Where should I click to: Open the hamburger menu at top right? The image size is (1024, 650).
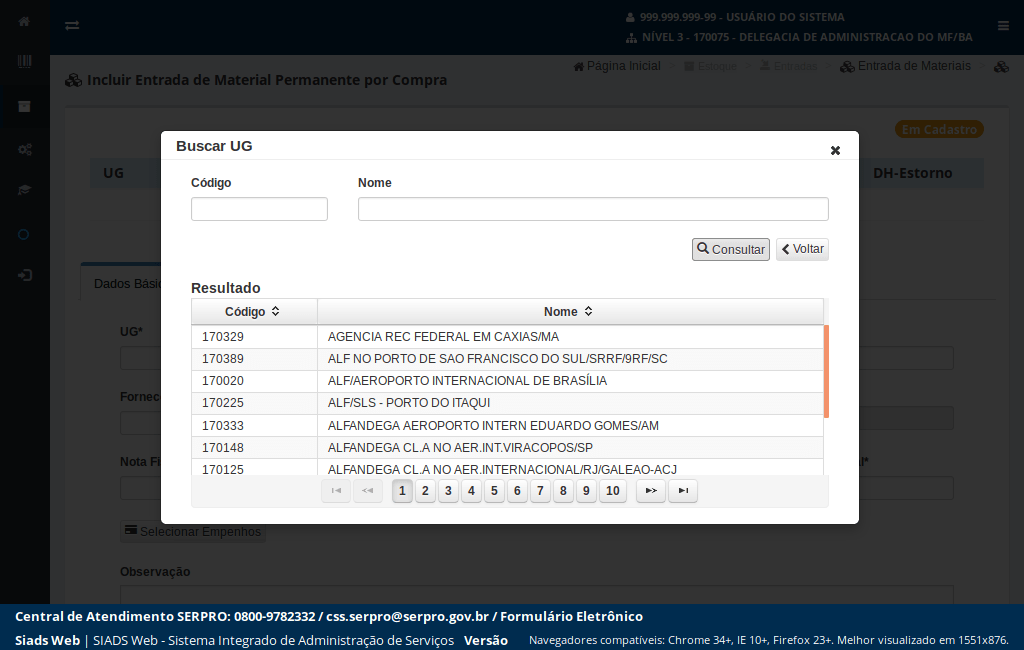(x=1003, y=26)
